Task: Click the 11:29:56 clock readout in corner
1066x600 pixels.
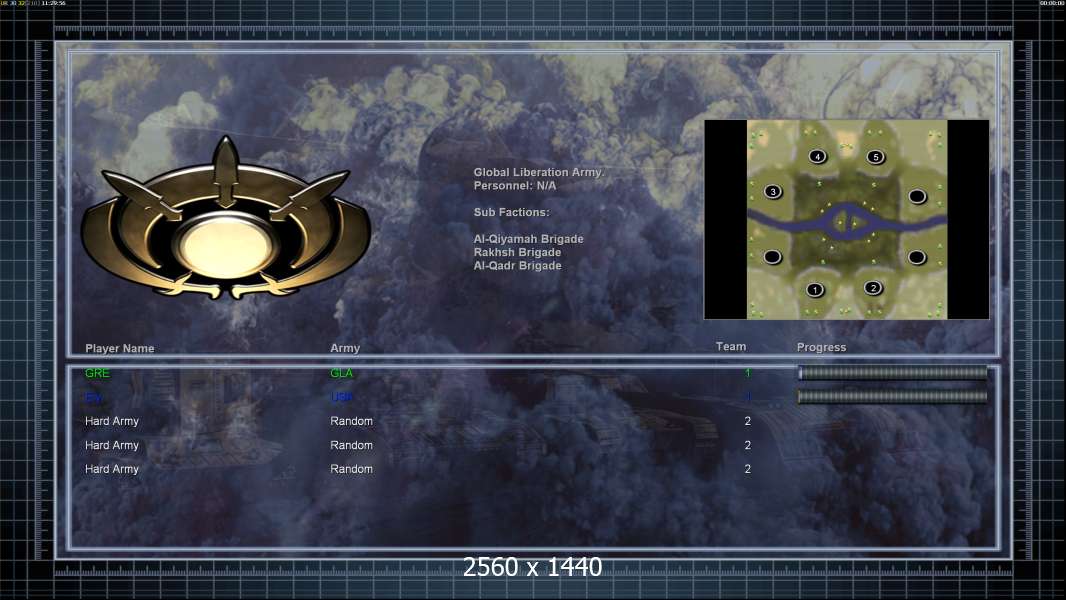Action: (53, 3)
